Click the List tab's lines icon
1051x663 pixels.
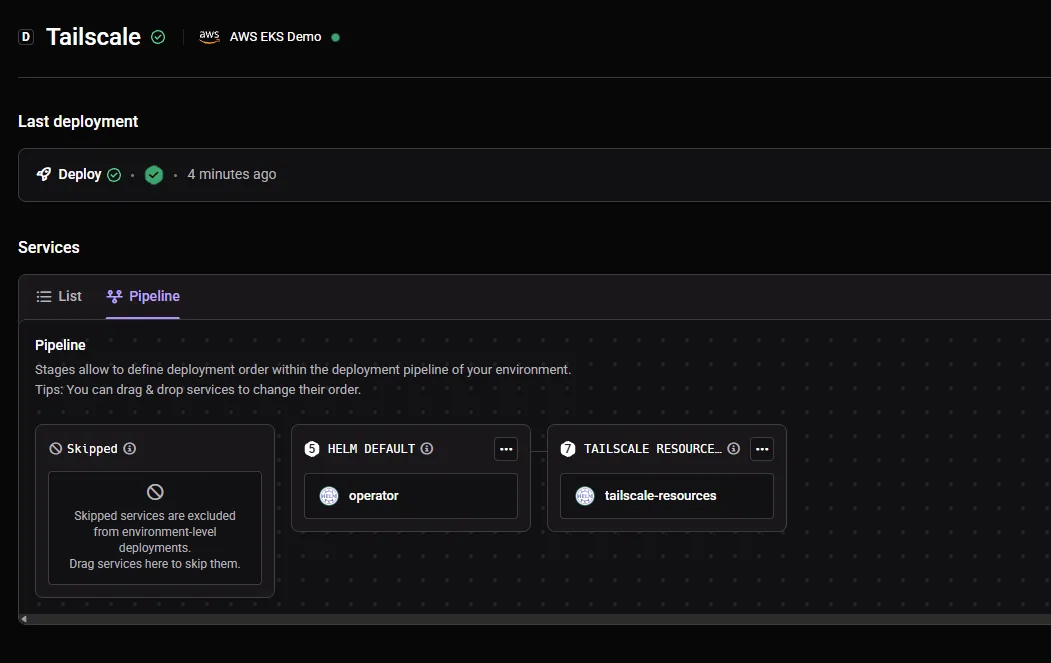tap(44, 296)
